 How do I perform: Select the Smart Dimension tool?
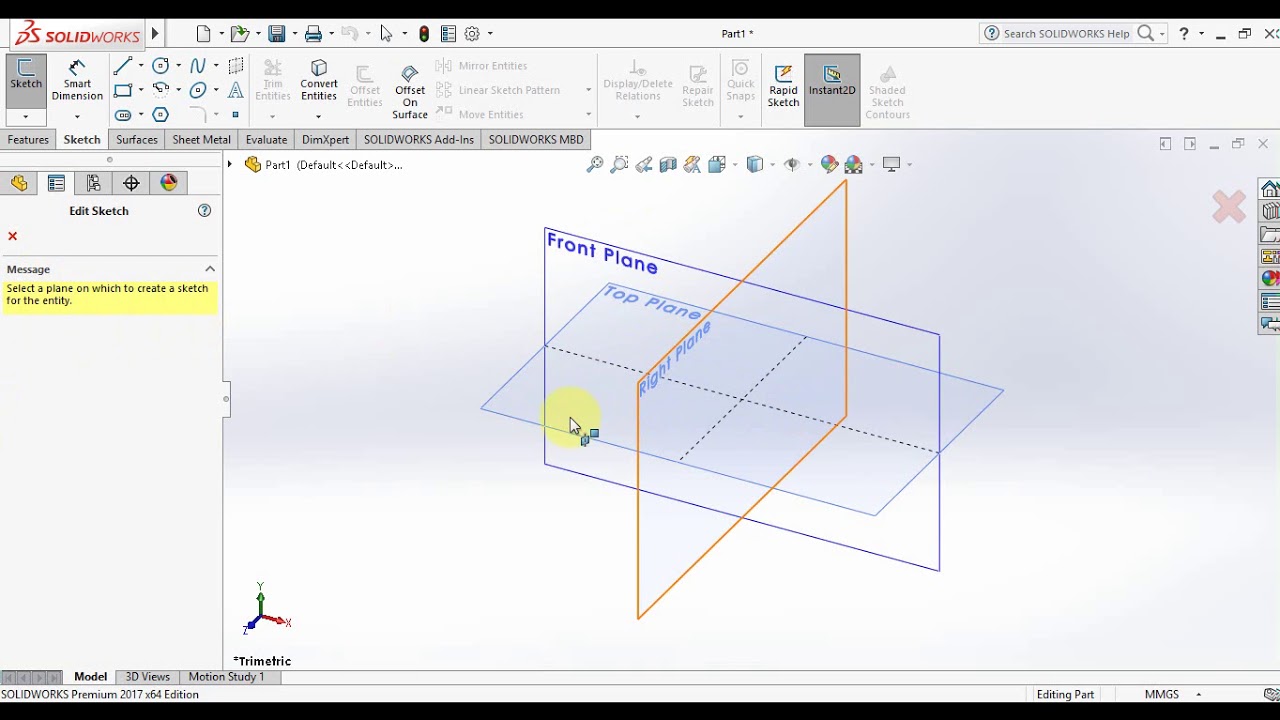77,81
